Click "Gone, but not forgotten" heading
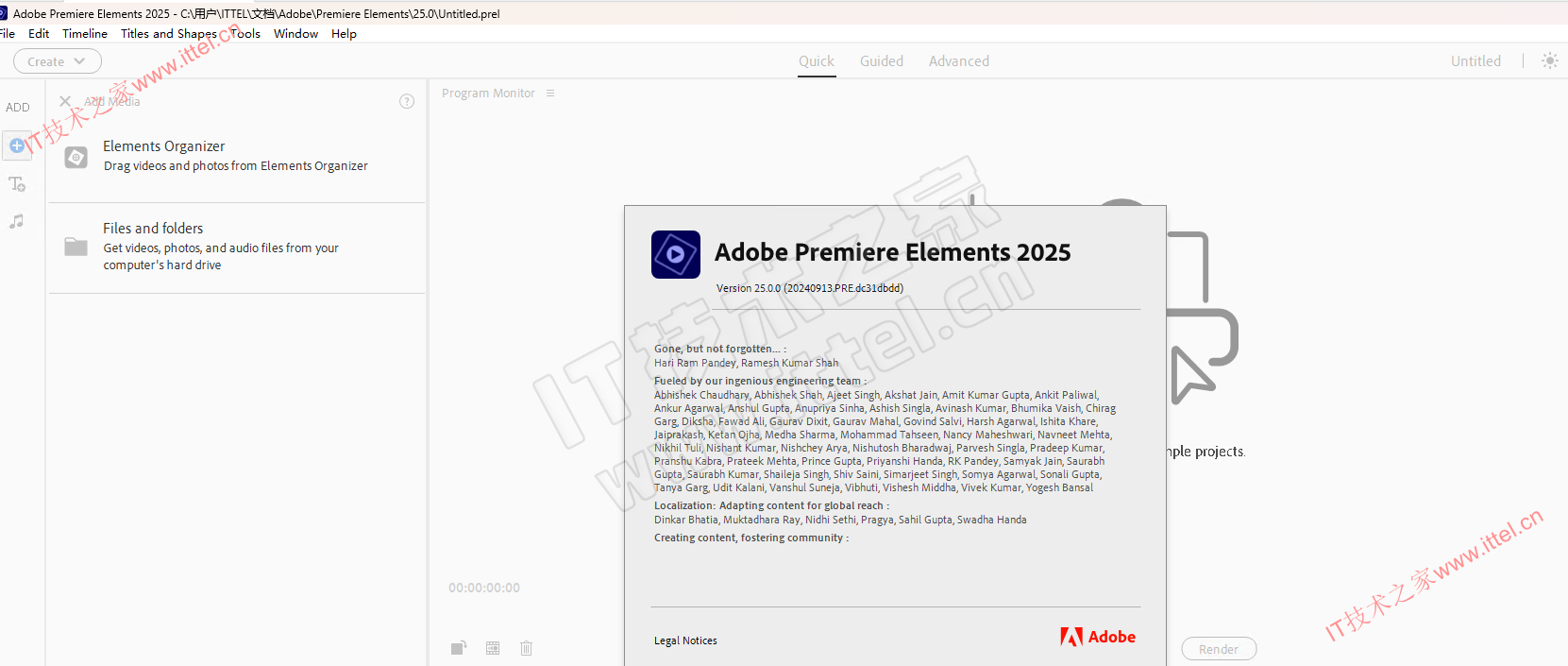 point(720,349)
